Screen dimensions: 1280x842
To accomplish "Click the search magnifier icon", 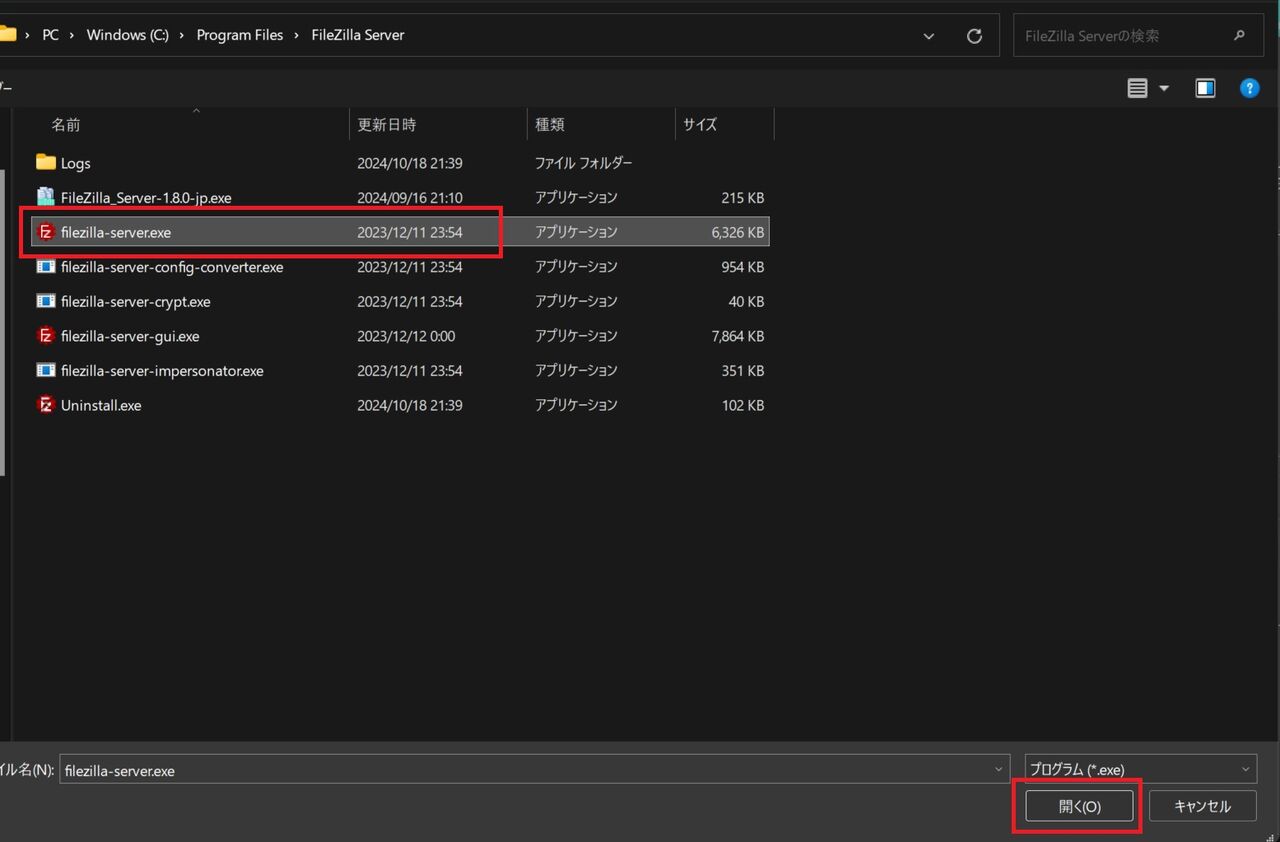I will [x=1240, y=35].
